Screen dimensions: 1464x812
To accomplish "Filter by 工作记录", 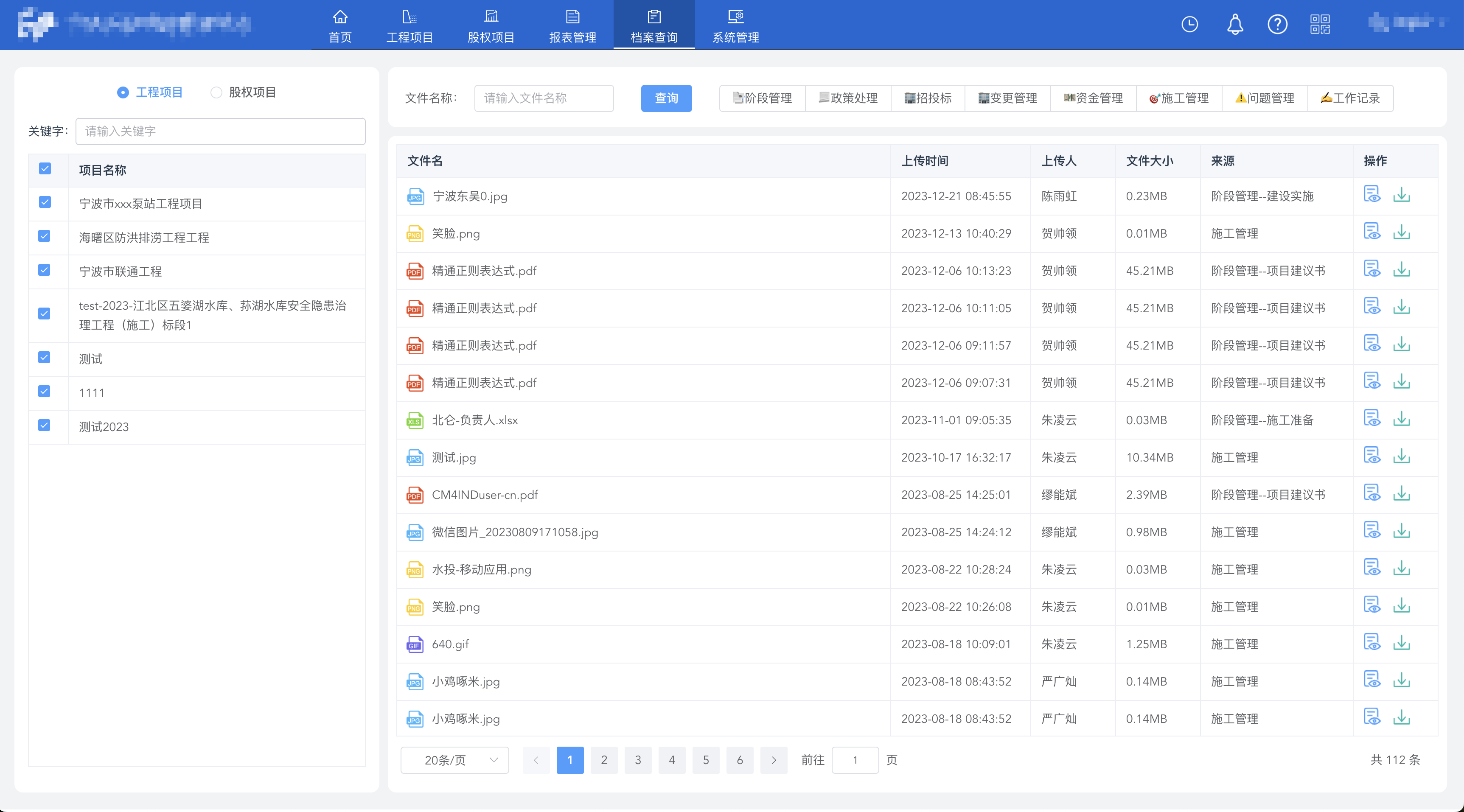I will [x=1351, y=98].
